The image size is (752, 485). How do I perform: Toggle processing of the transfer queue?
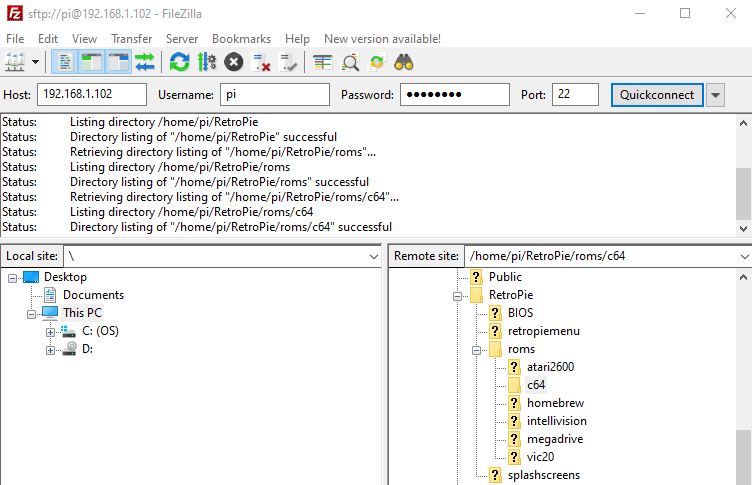click(207, 62)
